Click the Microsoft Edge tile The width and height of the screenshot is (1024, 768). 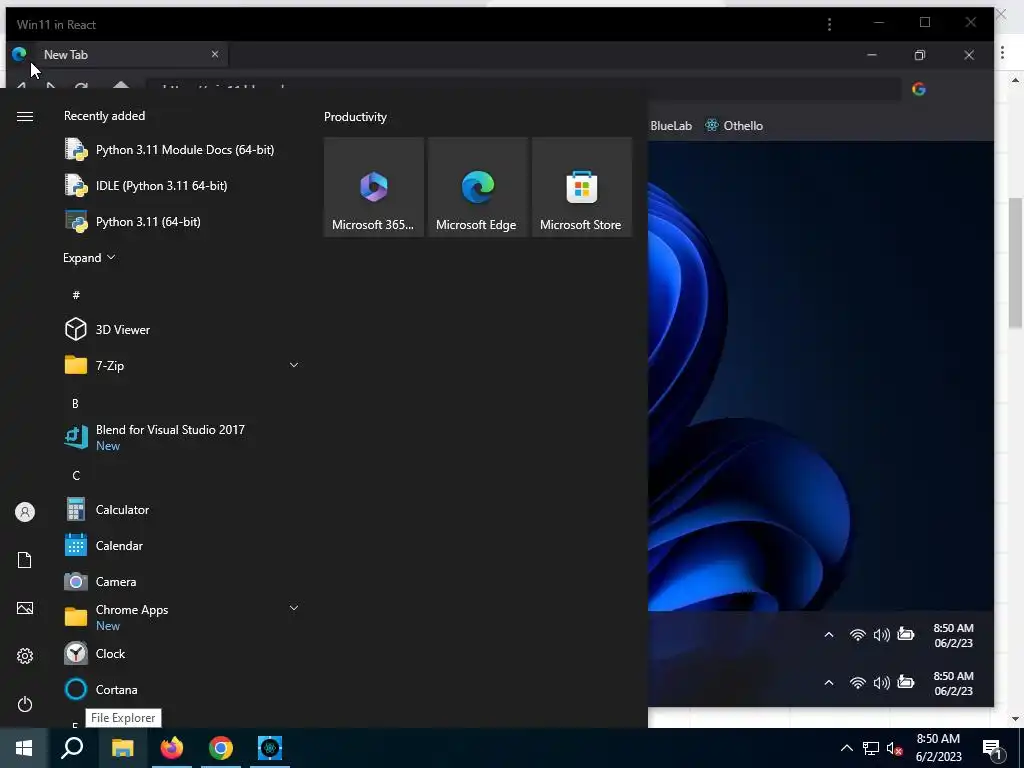tap(477, 187)
